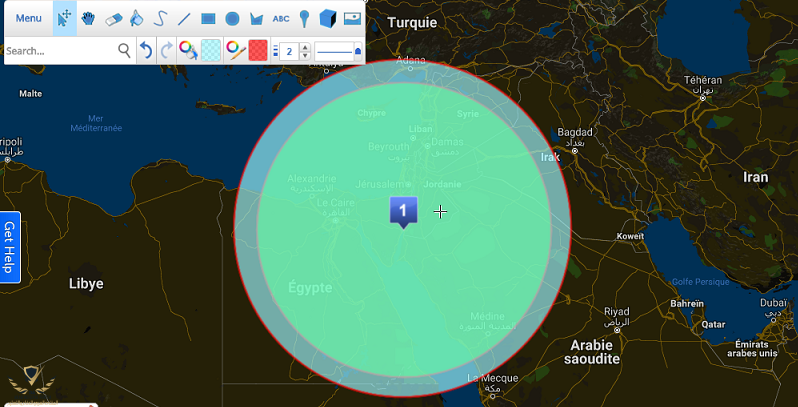798x407 pixels.
Task: Select the pin marker tool
Action: point(304,18)
